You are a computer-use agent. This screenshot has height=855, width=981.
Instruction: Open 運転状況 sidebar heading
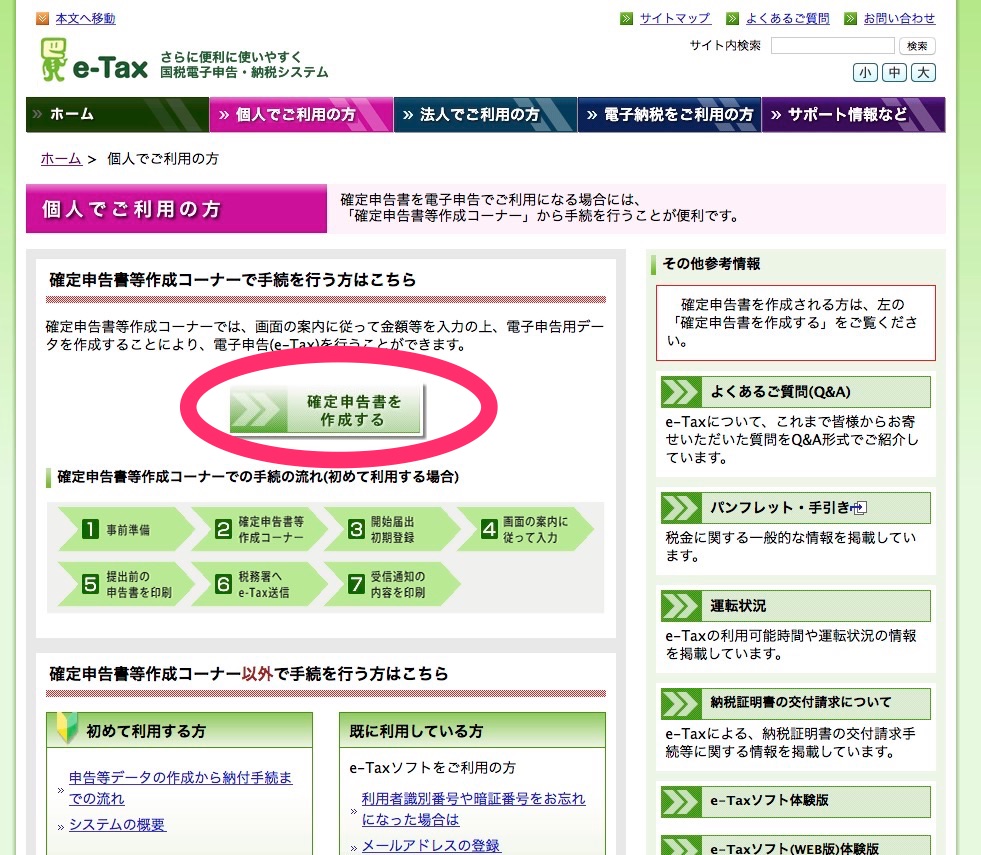point(796,606)
